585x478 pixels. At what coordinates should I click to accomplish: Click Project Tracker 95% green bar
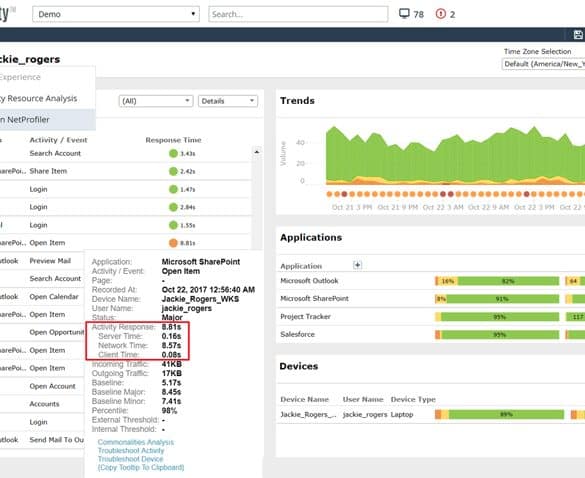[x=500, y=317]
